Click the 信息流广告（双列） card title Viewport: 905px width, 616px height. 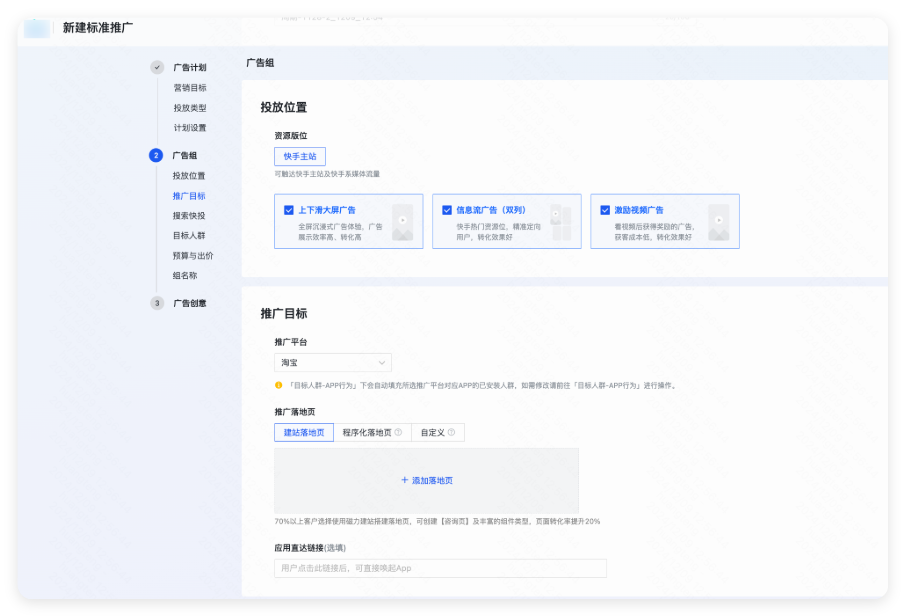click(x=491, y=210)
